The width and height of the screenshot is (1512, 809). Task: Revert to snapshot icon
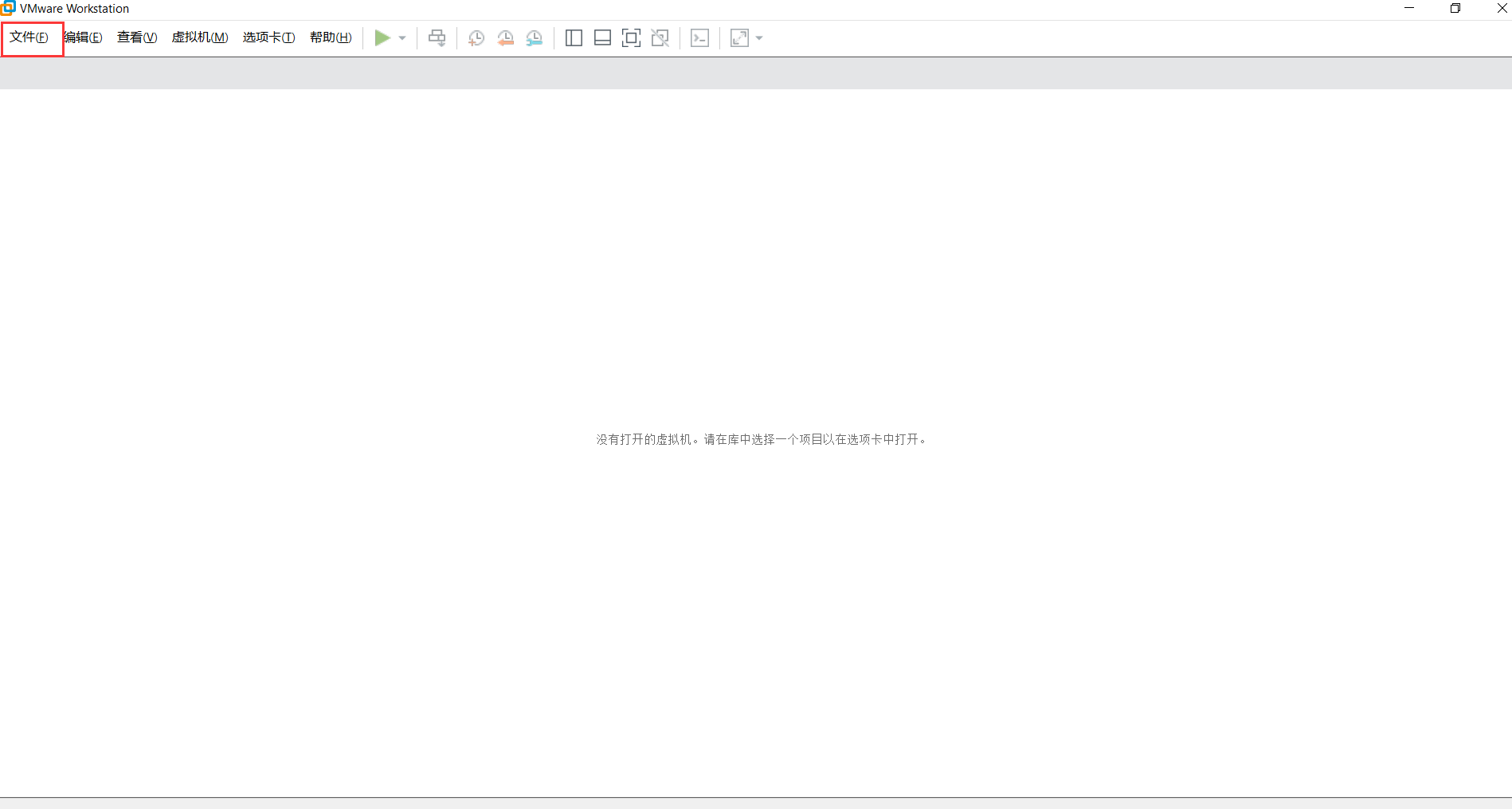(x=505, y=38)
